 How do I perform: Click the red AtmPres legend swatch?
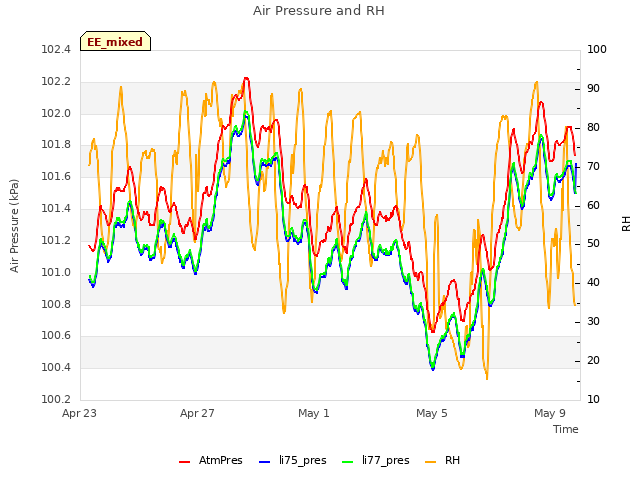[x=184, y=462]
